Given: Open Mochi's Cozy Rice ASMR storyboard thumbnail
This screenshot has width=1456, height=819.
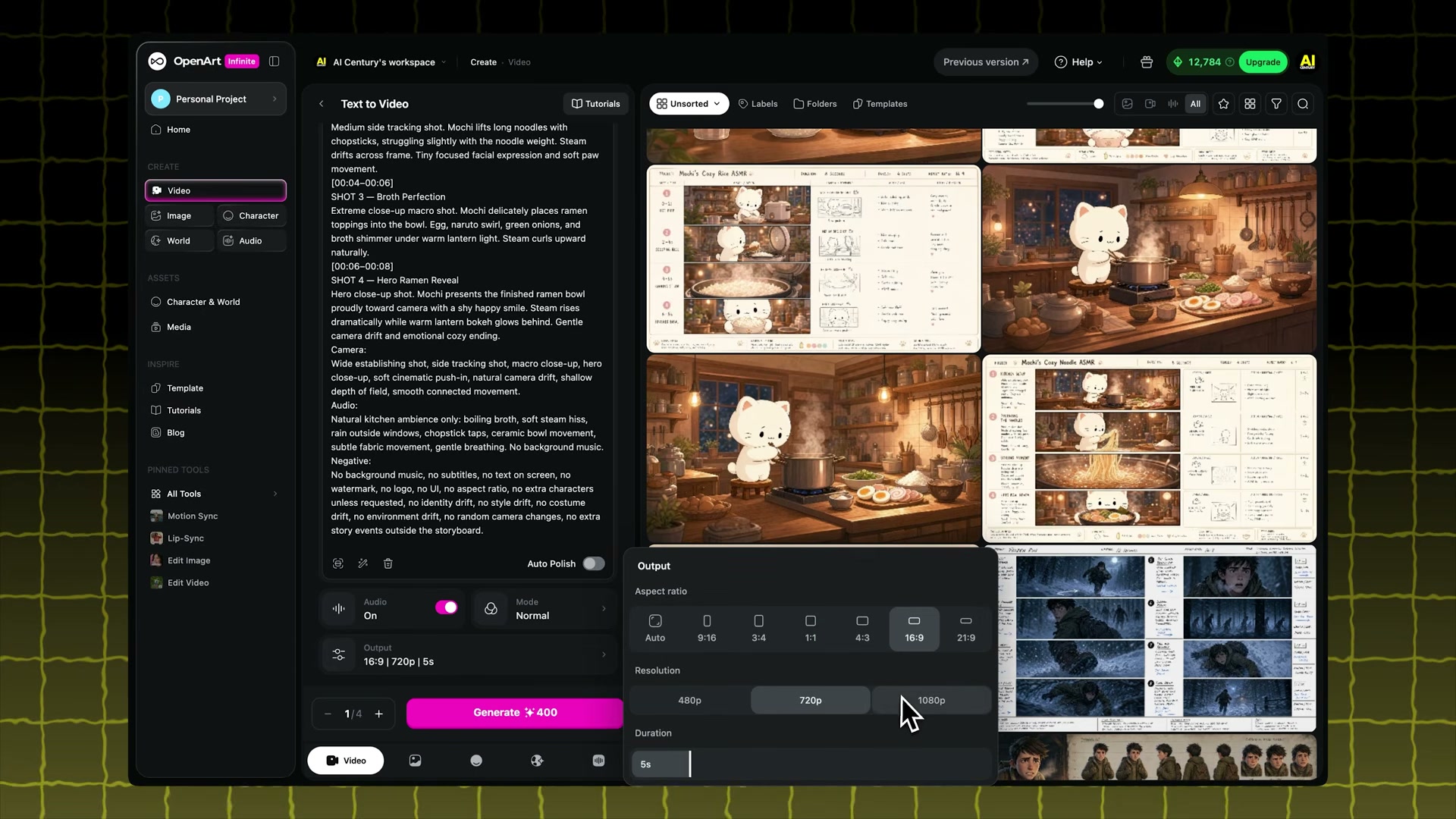Looking at the screenshot, I should pos(813,259).
